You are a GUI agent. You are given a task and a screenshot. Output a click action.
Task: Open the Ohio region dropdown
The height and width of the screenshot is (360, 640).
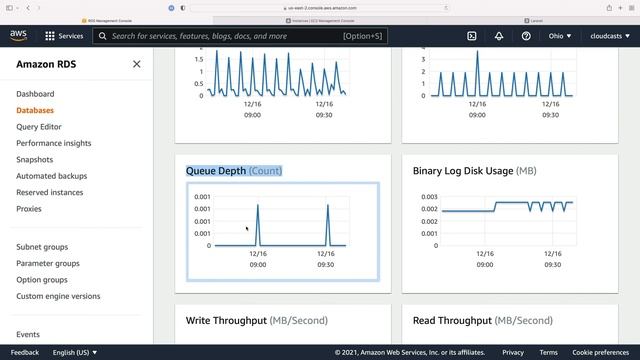(x=560, y=36)
